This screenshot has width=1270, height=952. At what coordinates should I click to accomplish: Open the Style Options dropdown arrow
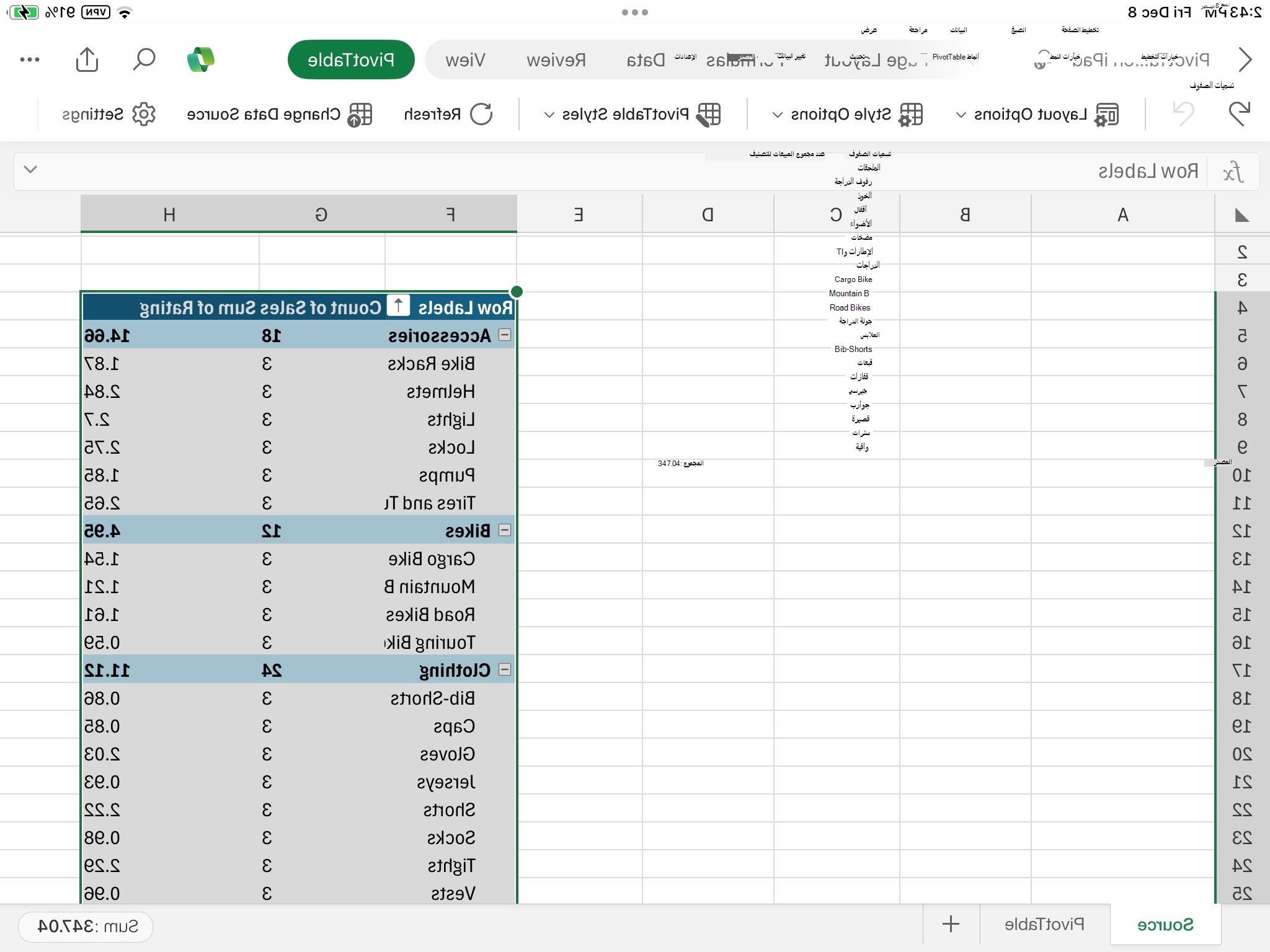pos(778,115)
